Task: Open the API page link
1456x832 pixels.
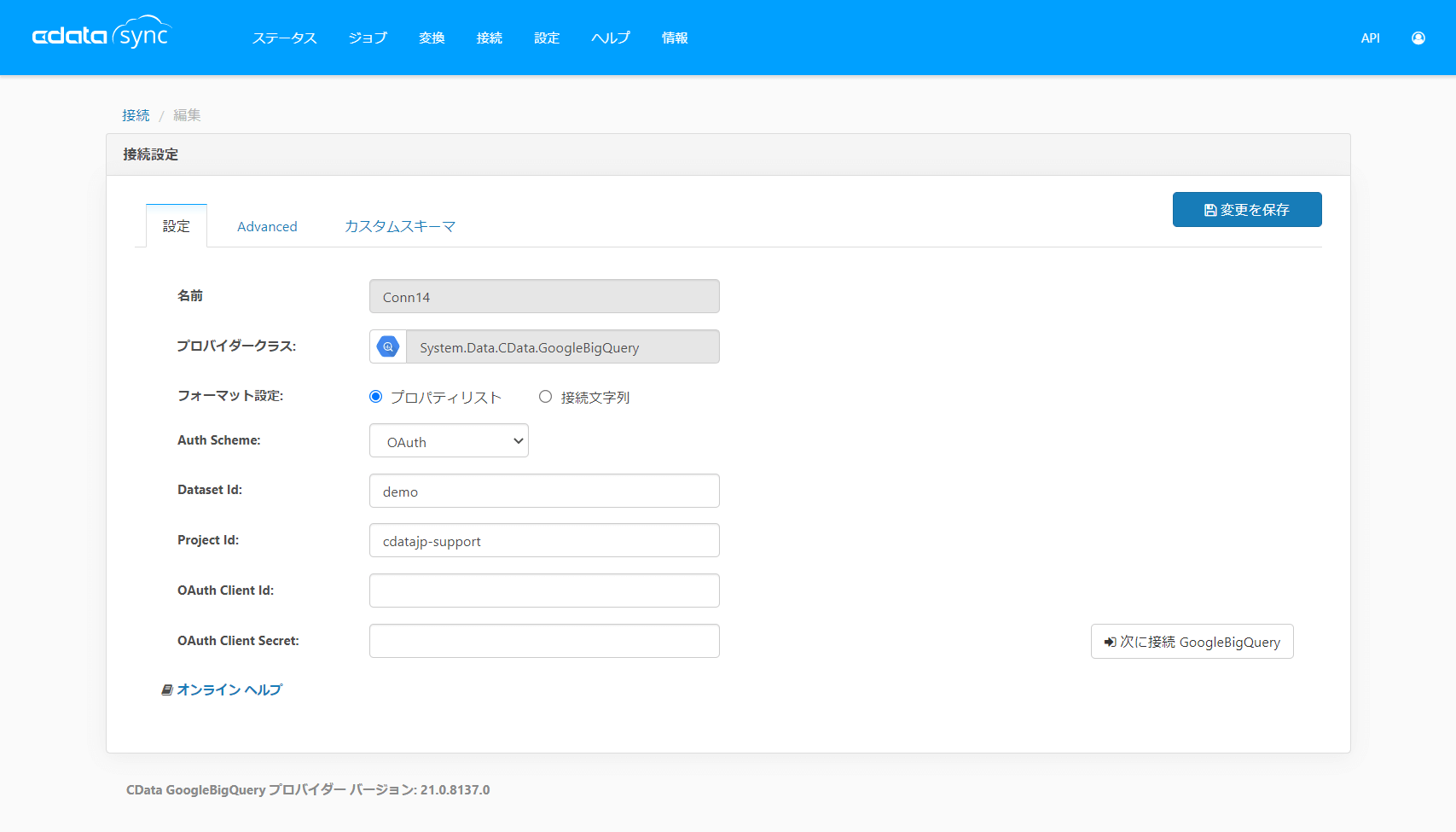Action: tap(1371, 38)
